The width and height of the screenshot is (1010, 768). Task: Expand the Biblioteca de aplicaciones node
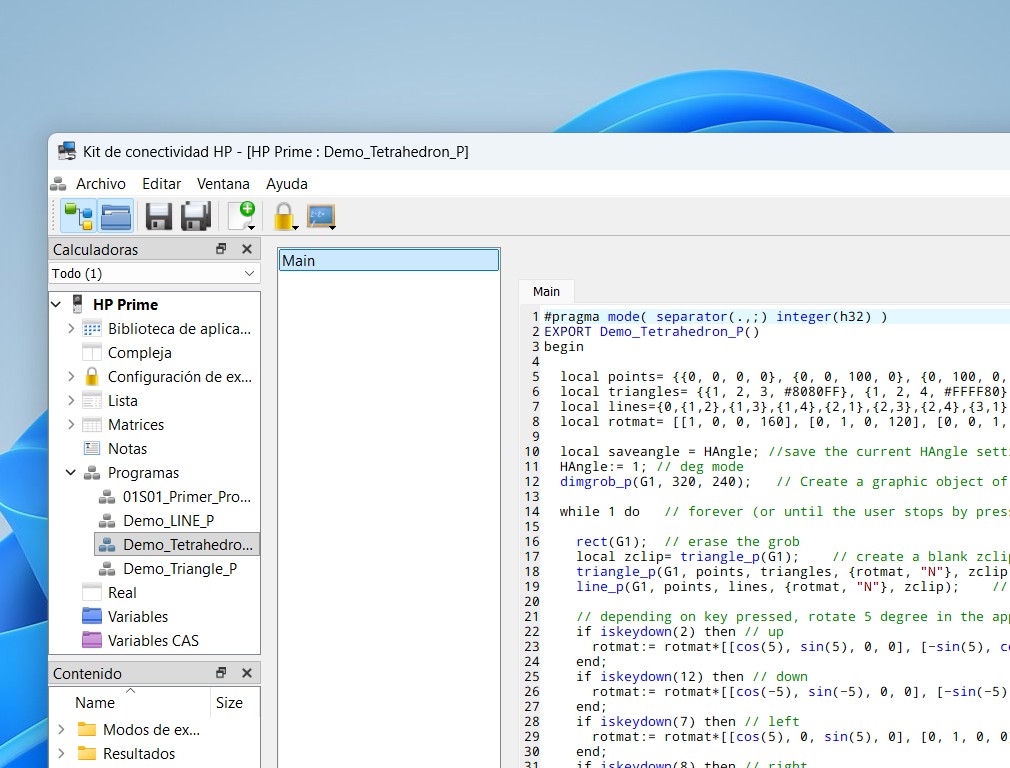(x=71, y=329)
